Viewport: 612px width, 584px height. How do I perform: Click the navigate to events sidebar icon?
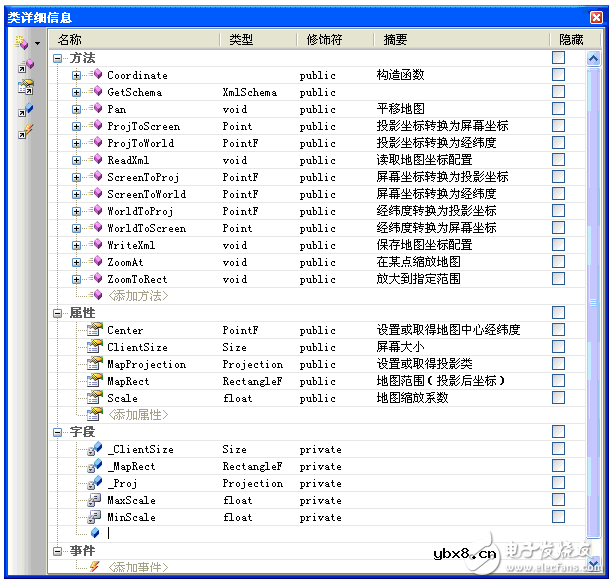[25, 131]
